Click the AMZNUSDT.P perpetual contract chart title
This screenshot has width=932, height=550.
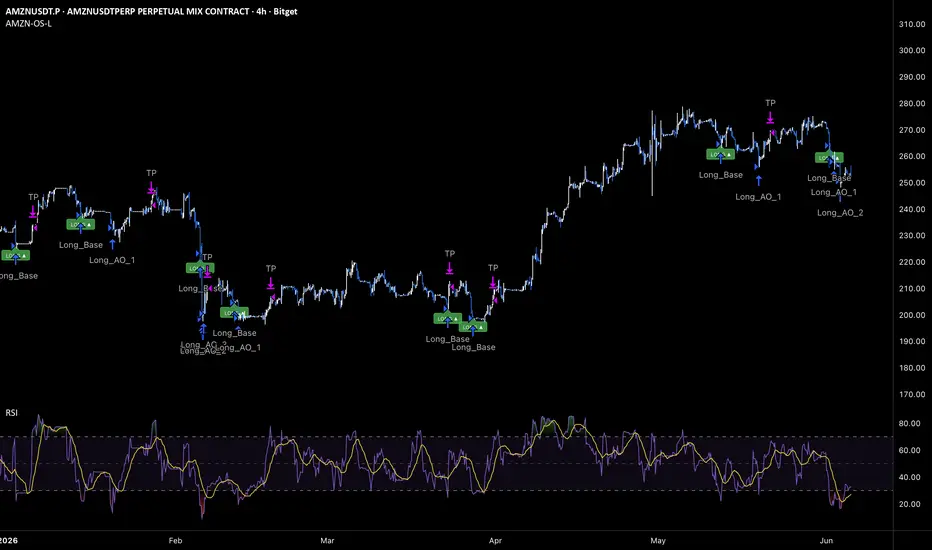click(151, 11)
